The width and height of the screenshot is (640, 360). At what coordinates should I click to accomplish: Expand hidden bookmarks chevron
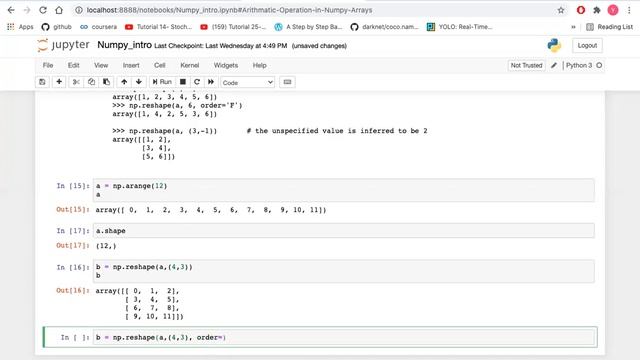tap(573, 27)
